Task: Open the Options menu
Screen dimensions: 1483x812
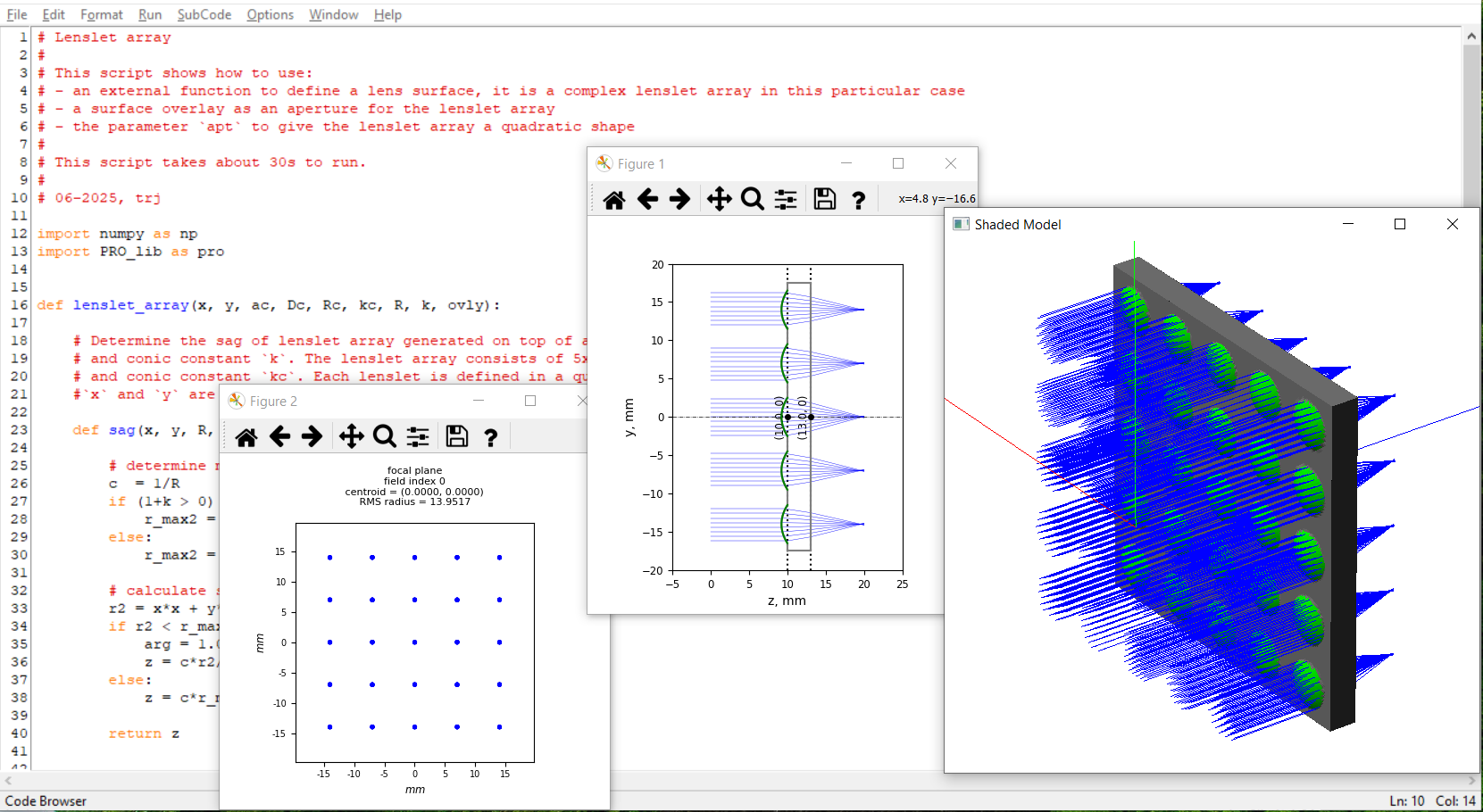Action: point(270,14)
